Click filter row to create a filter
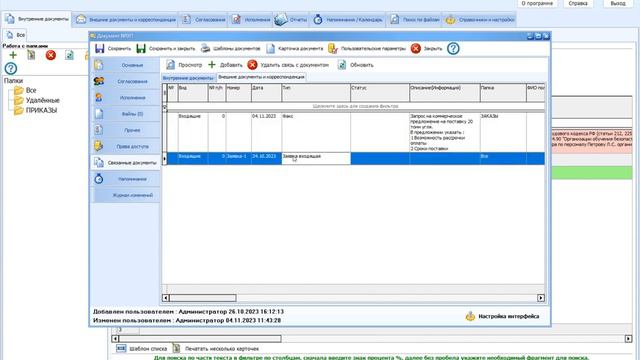 tap(356, 106)
